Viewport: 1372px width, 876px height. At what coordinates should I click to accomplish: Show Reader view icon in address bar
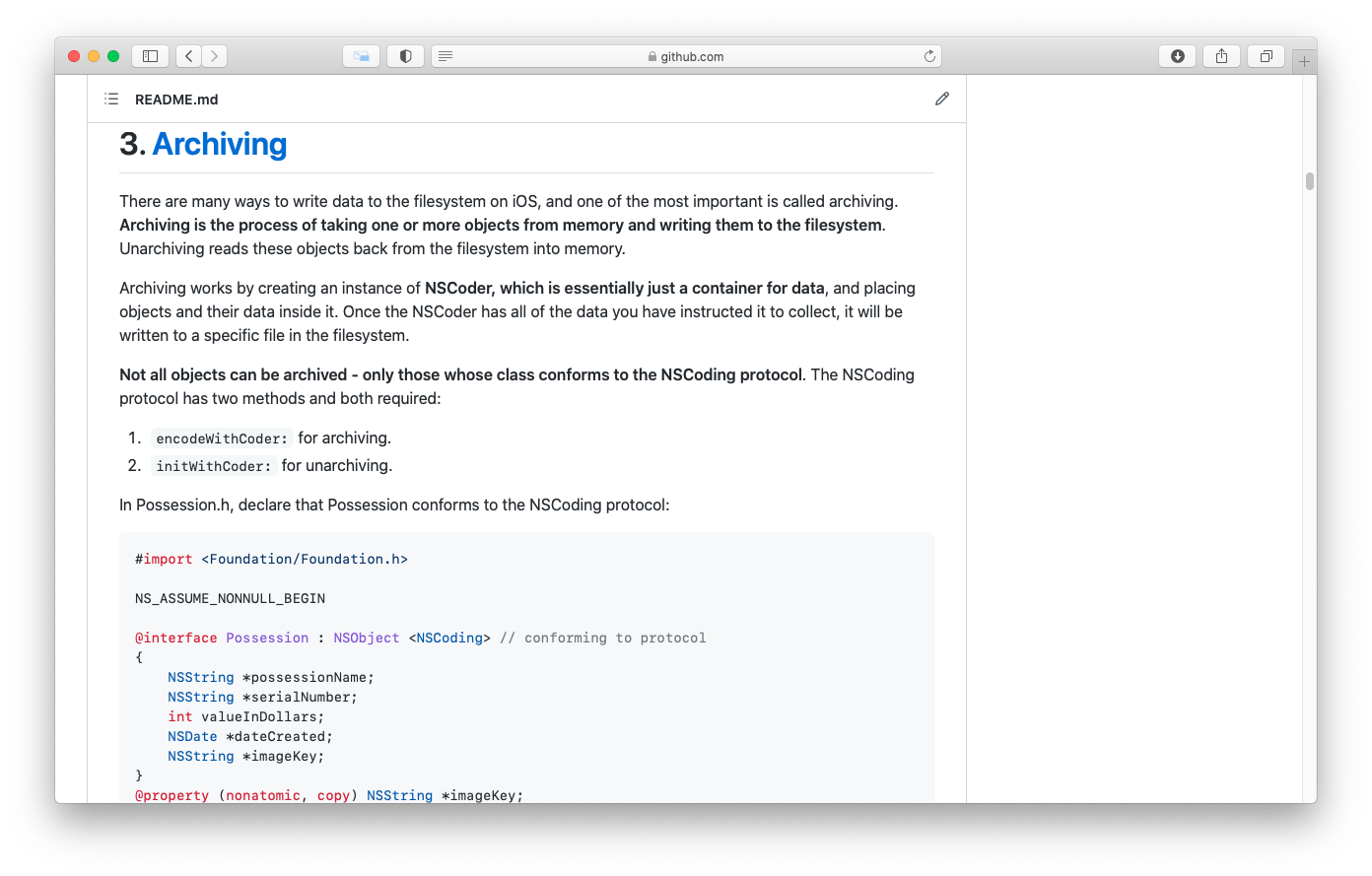[x=446, y=56]
